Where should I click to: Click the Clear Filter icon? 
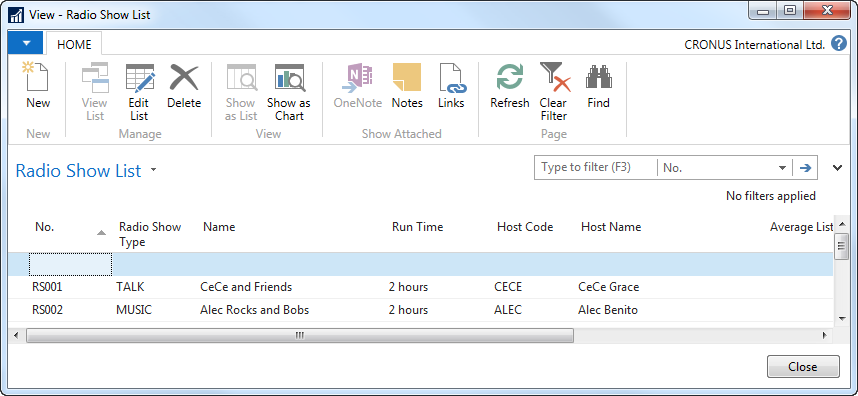click(553, 78)
